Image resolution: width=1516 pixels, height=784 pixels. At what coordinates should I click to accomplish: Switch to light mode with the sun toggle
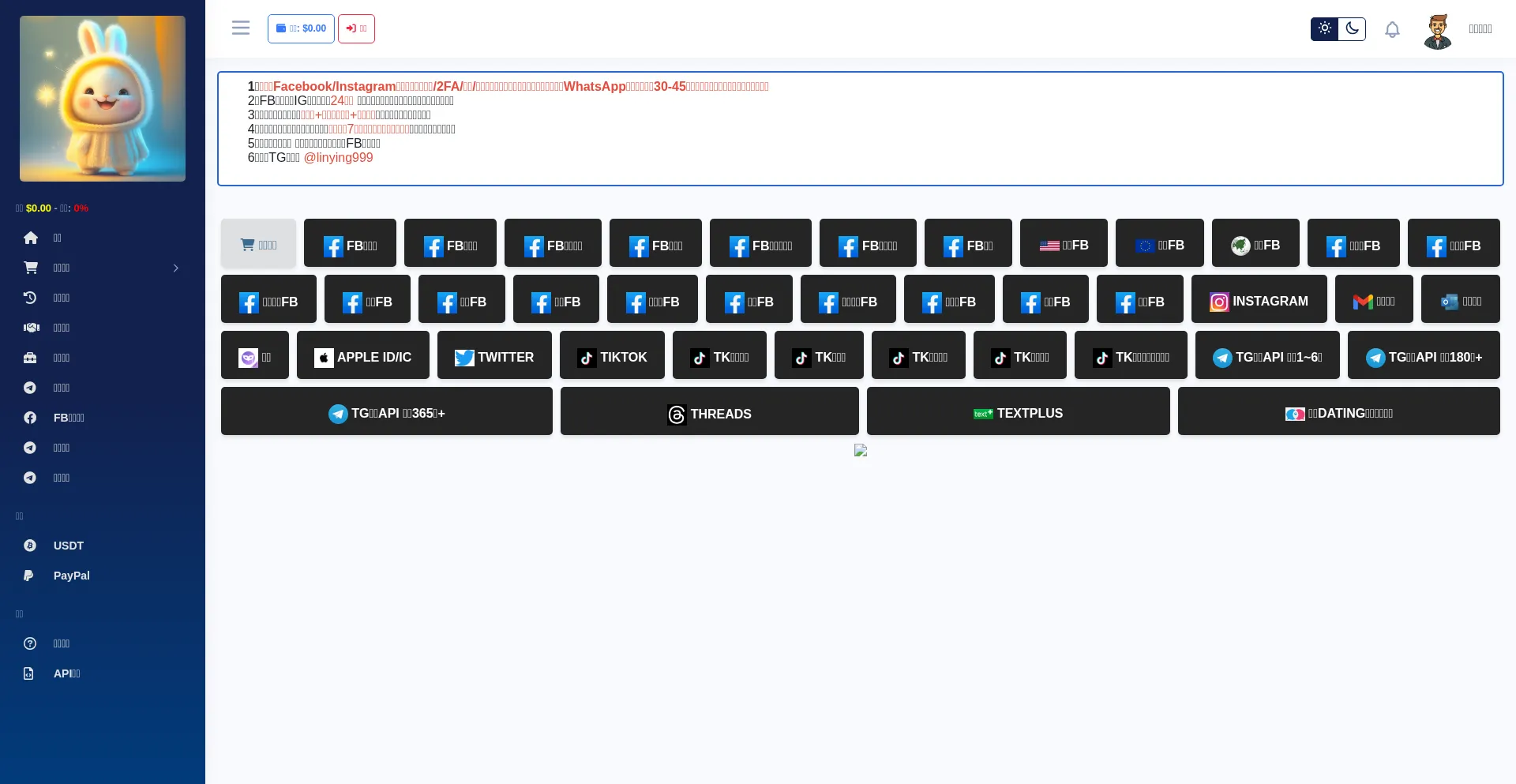coord(1324,28)
